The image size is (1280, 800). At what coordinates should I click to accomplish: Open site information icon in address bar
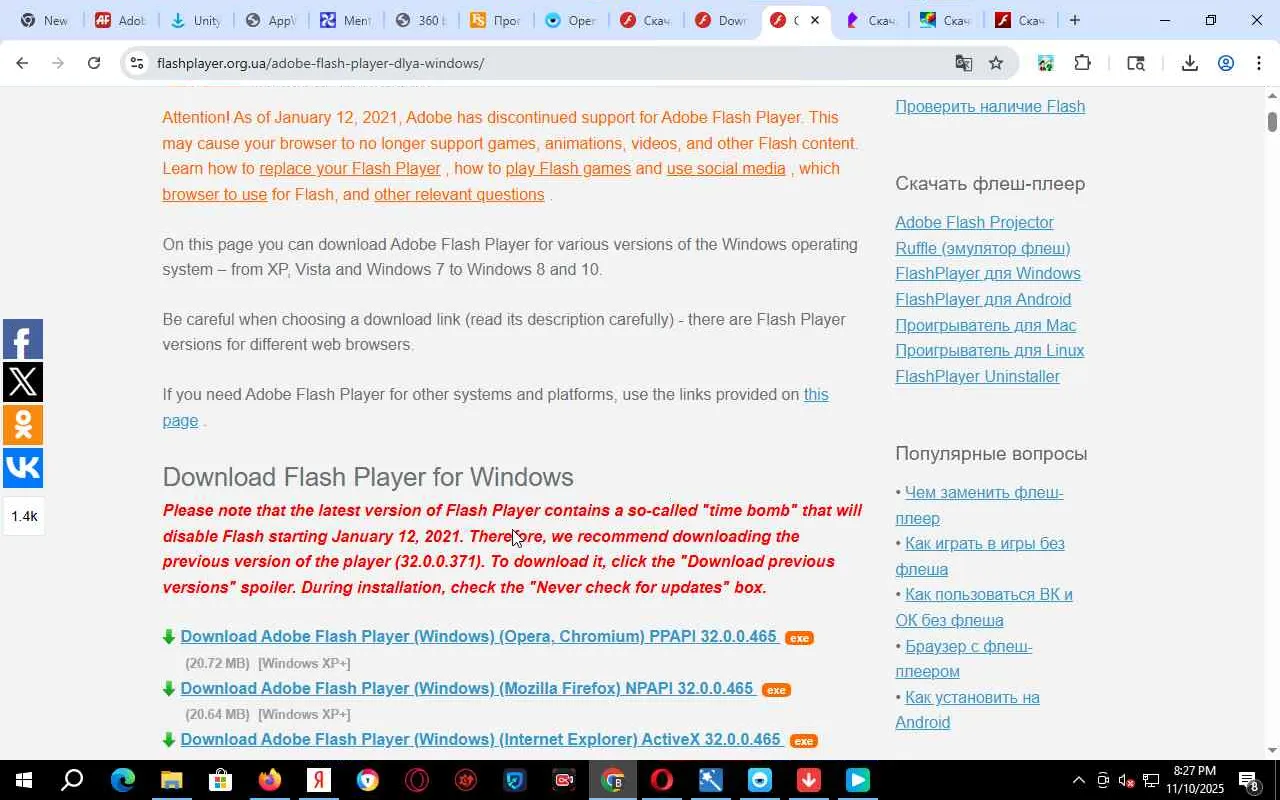pyautogui.click(x=137, y=63)
